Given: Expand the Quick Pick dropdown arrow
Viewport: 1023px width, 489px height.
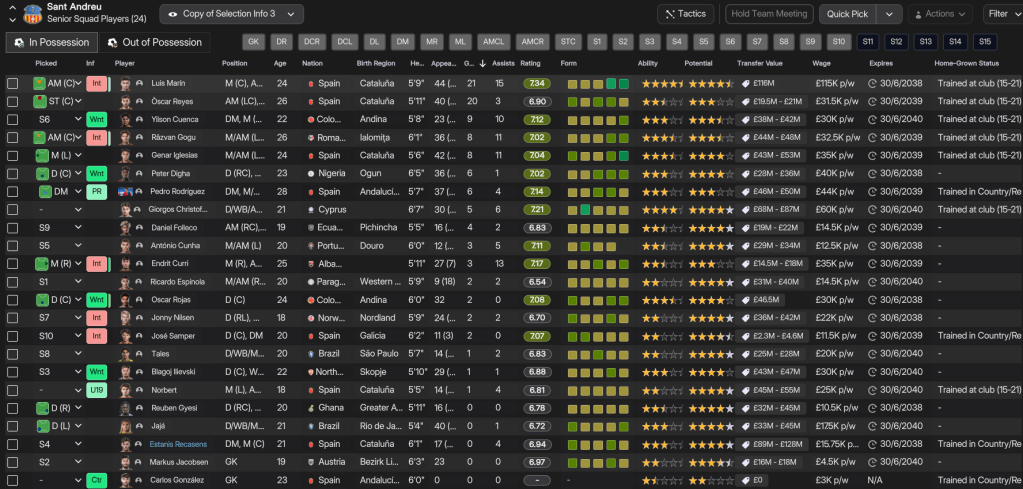Looking at the screenshot, I should 889,14.
